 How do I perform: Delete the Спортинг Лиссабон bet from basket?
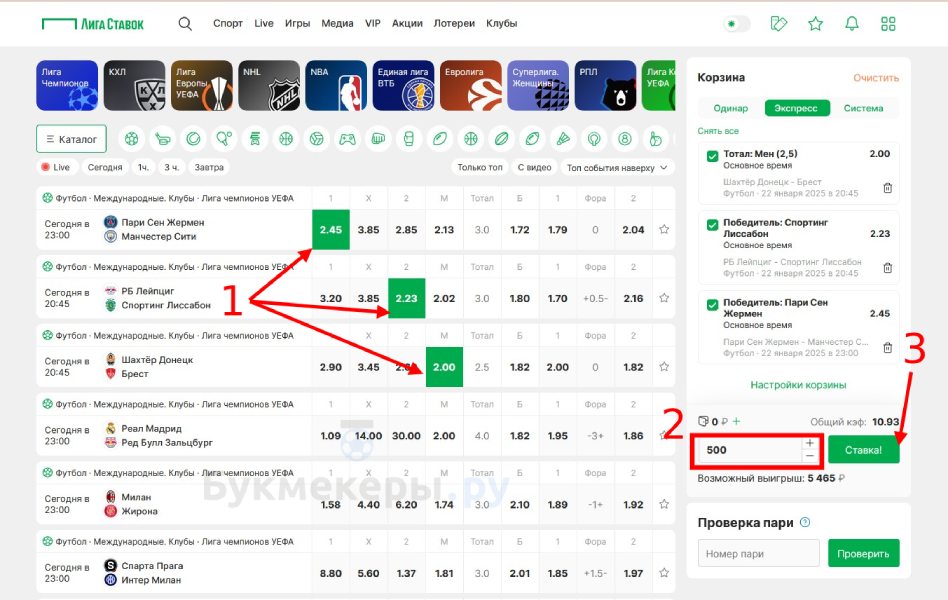point(888,268)
